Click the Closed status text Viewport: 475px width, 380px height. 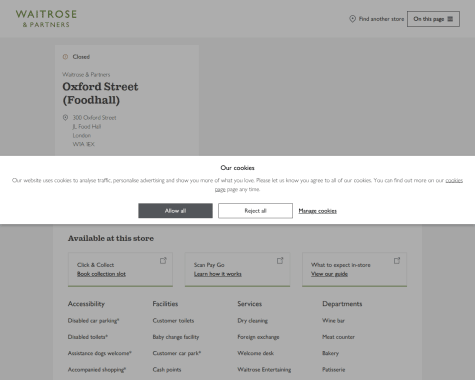coord(81,57)
